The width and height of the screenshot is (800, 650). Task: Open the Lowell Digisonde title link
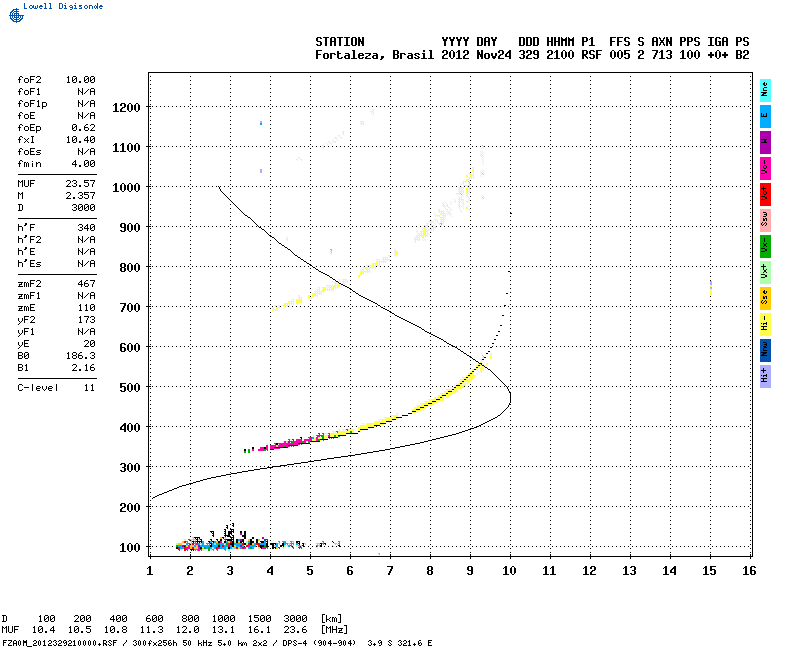coord(63,6)
